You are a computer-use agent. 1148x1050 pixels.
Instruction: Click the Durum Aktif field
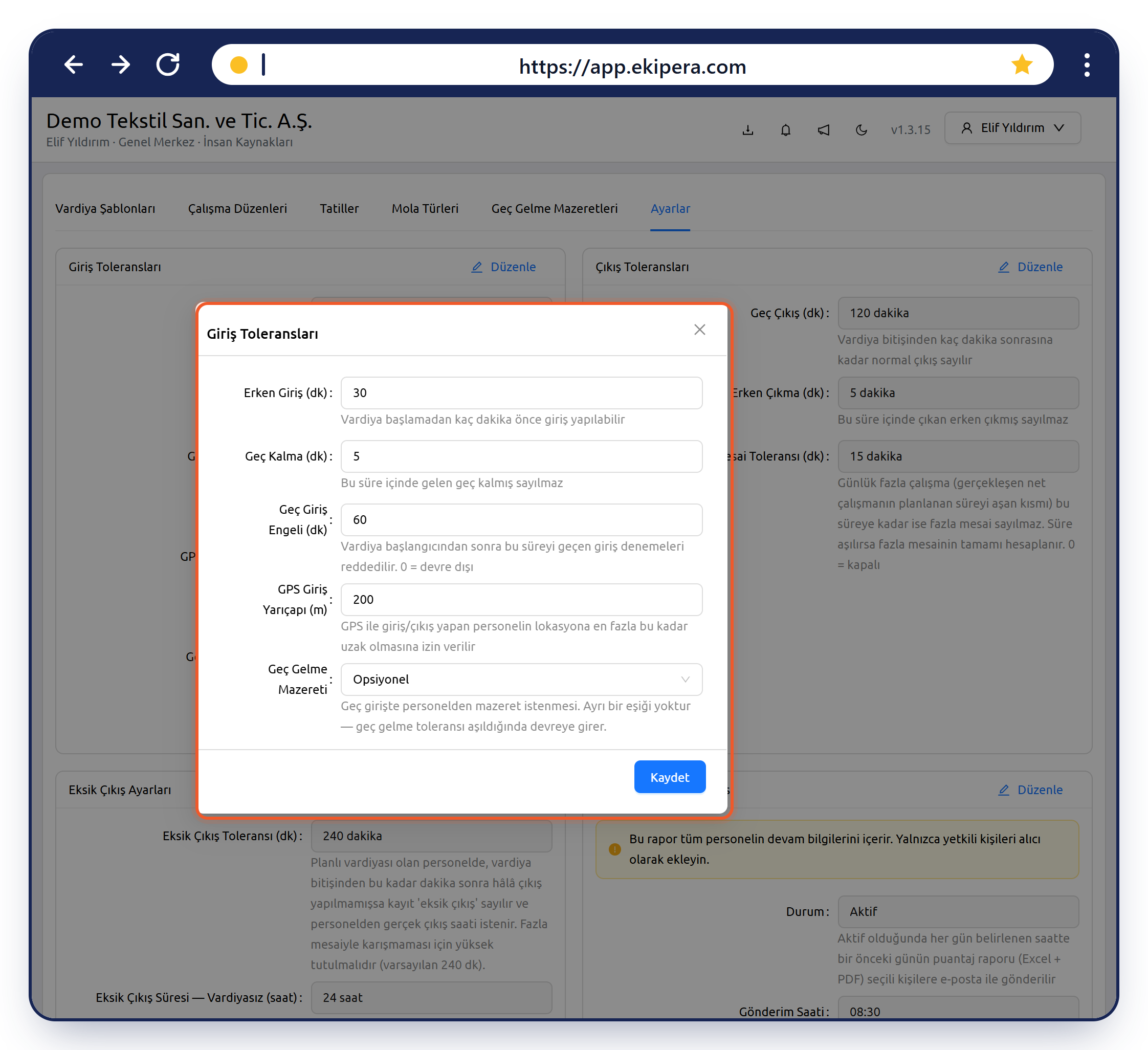click(958, 912)
